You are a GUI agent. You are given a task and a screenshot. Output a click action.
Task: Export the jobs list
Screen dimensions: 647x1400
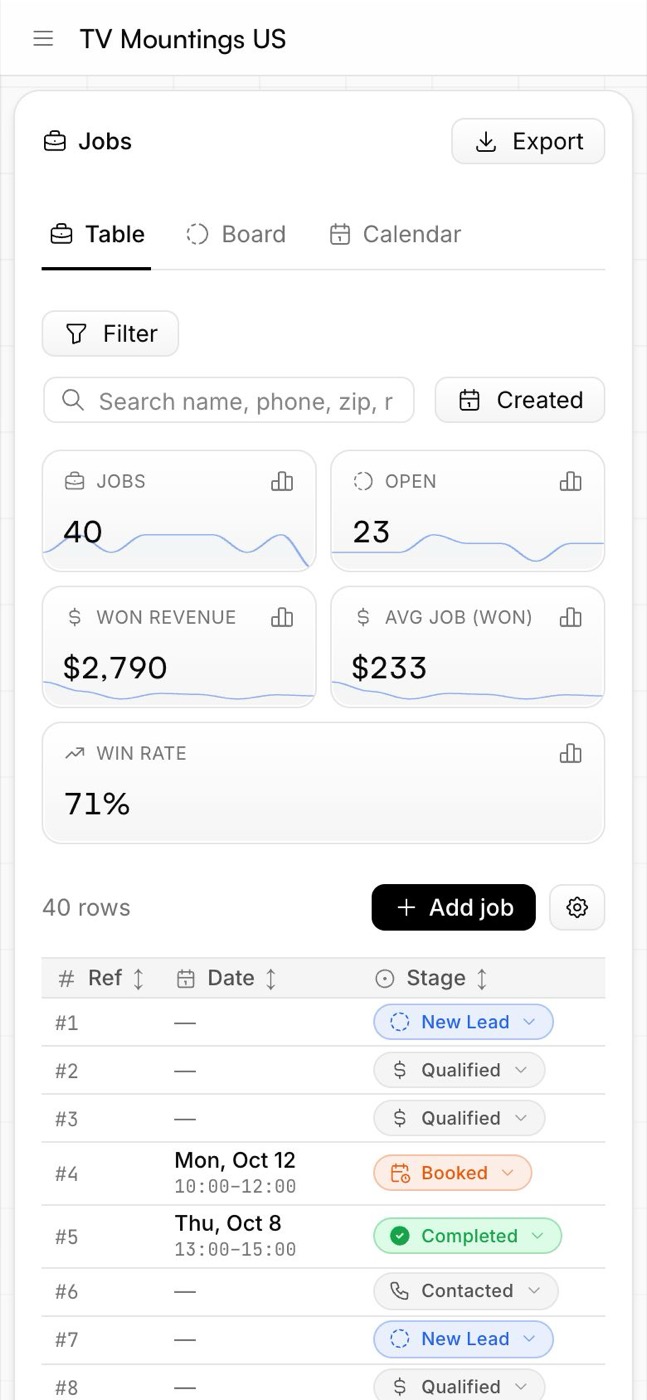pos(528,141)
